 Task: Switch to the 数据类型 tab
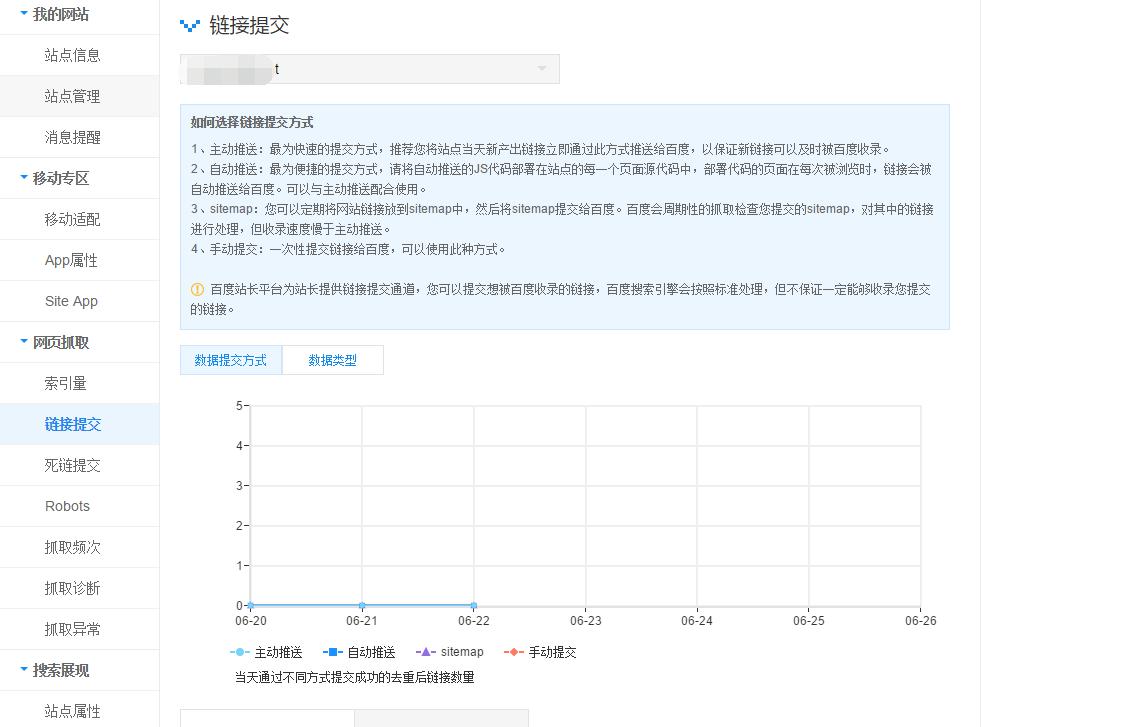click(x=333, y=360)
